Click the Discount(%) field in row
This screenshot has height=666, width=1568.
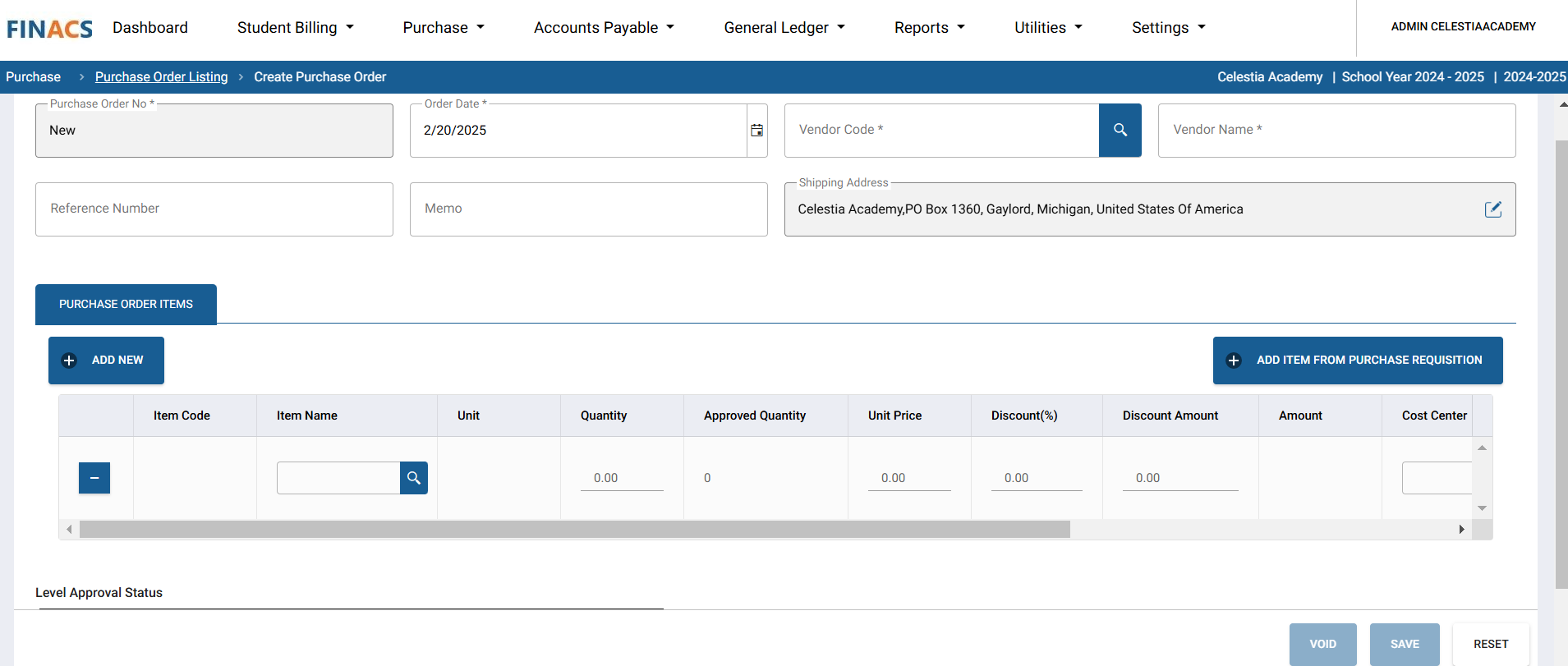coord(1037,478)
